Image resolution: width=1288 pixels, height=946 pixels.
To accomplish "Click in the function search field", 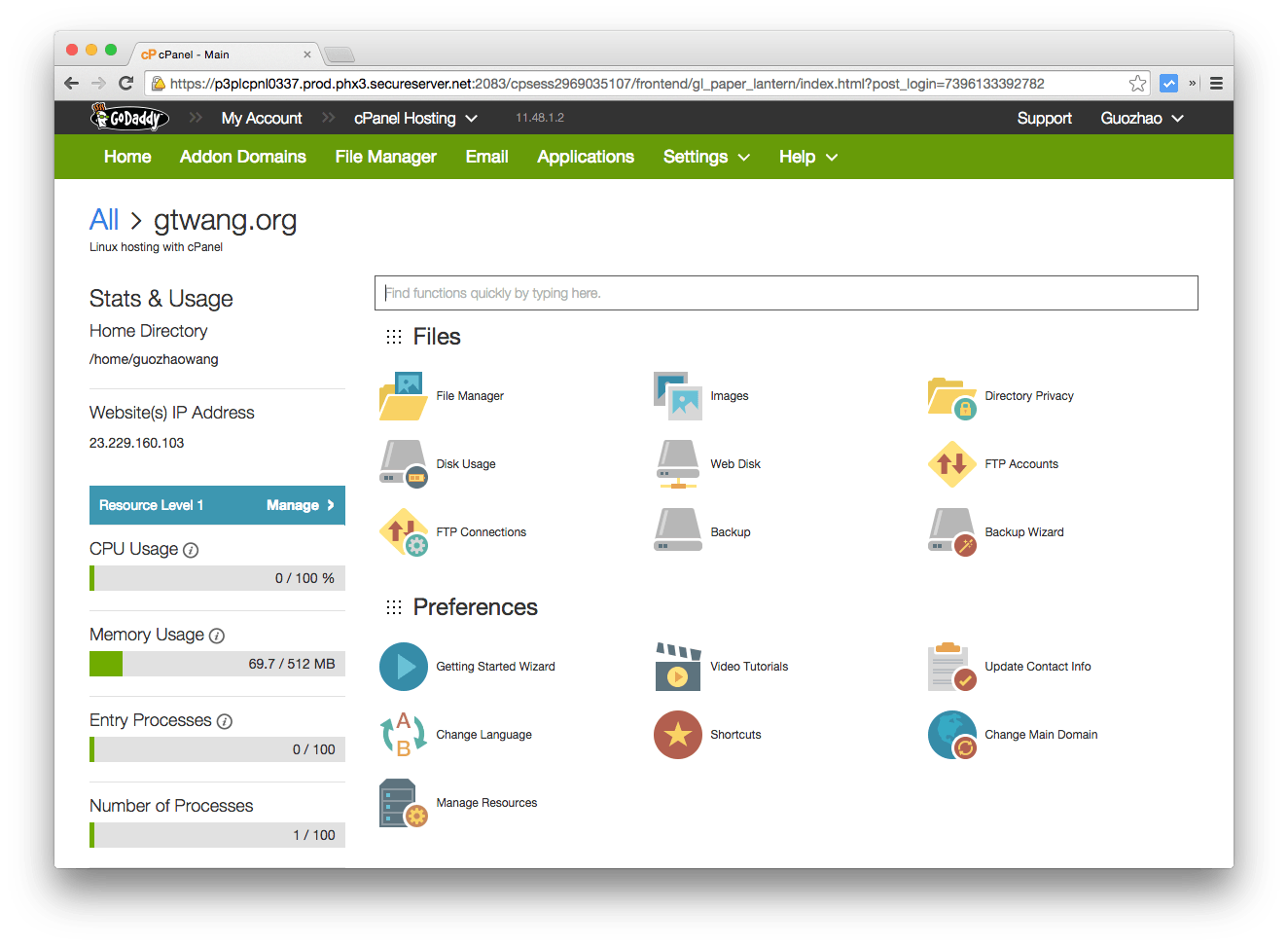I will tap(786, 292).
